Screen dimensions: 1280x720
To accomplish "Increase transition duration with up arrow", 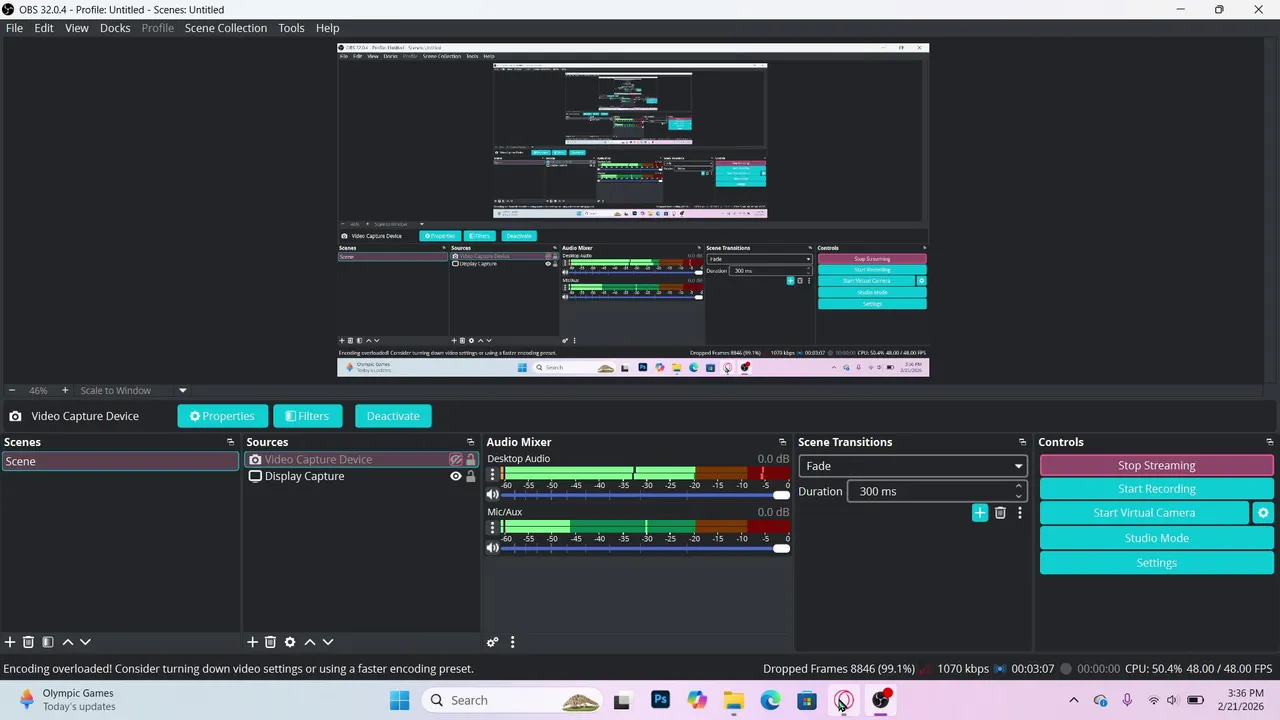I will [1019, 486].
